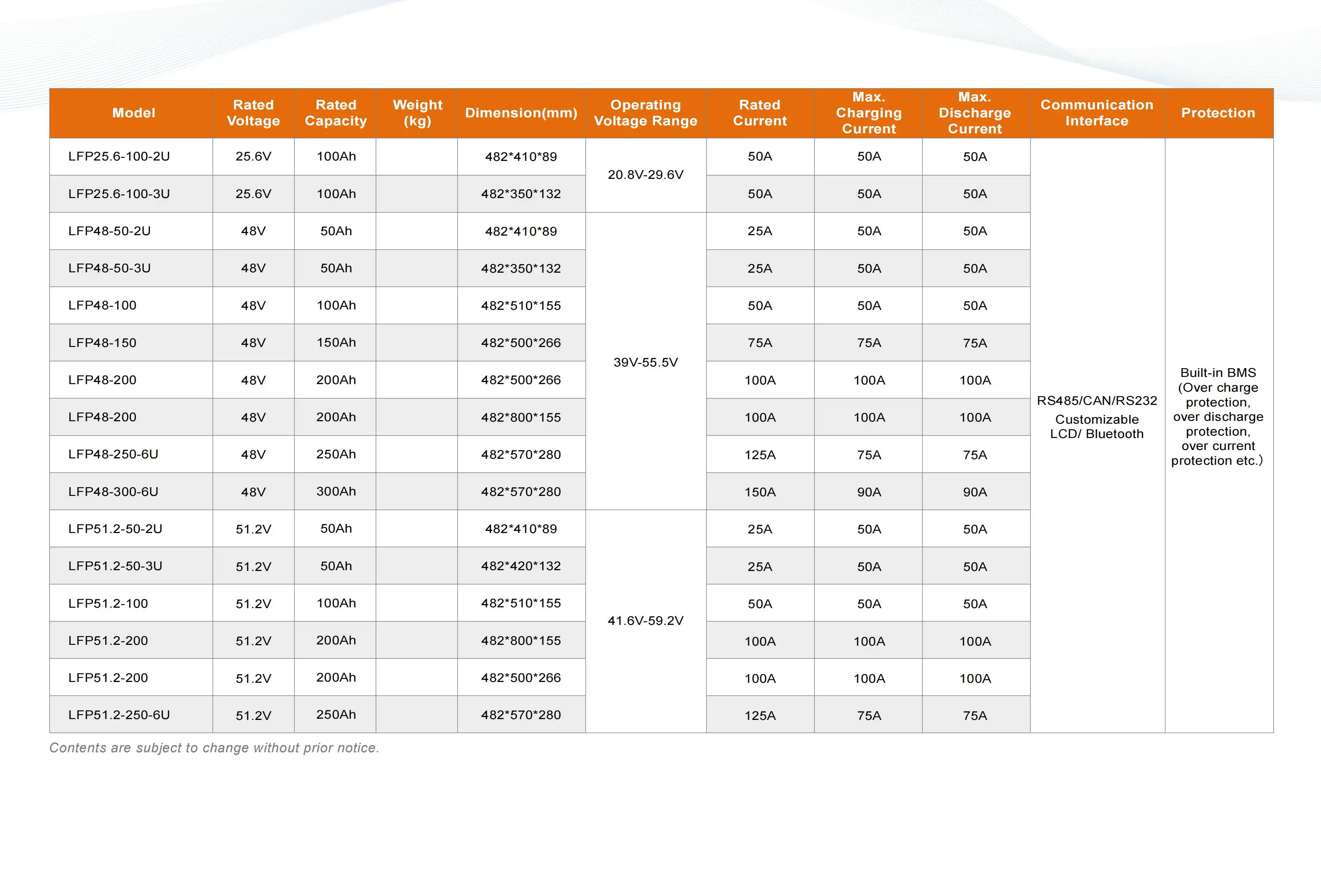This screenshot has width=1321, height=896.
Task: Click the Max. Charging Current header
Action: 868,113
